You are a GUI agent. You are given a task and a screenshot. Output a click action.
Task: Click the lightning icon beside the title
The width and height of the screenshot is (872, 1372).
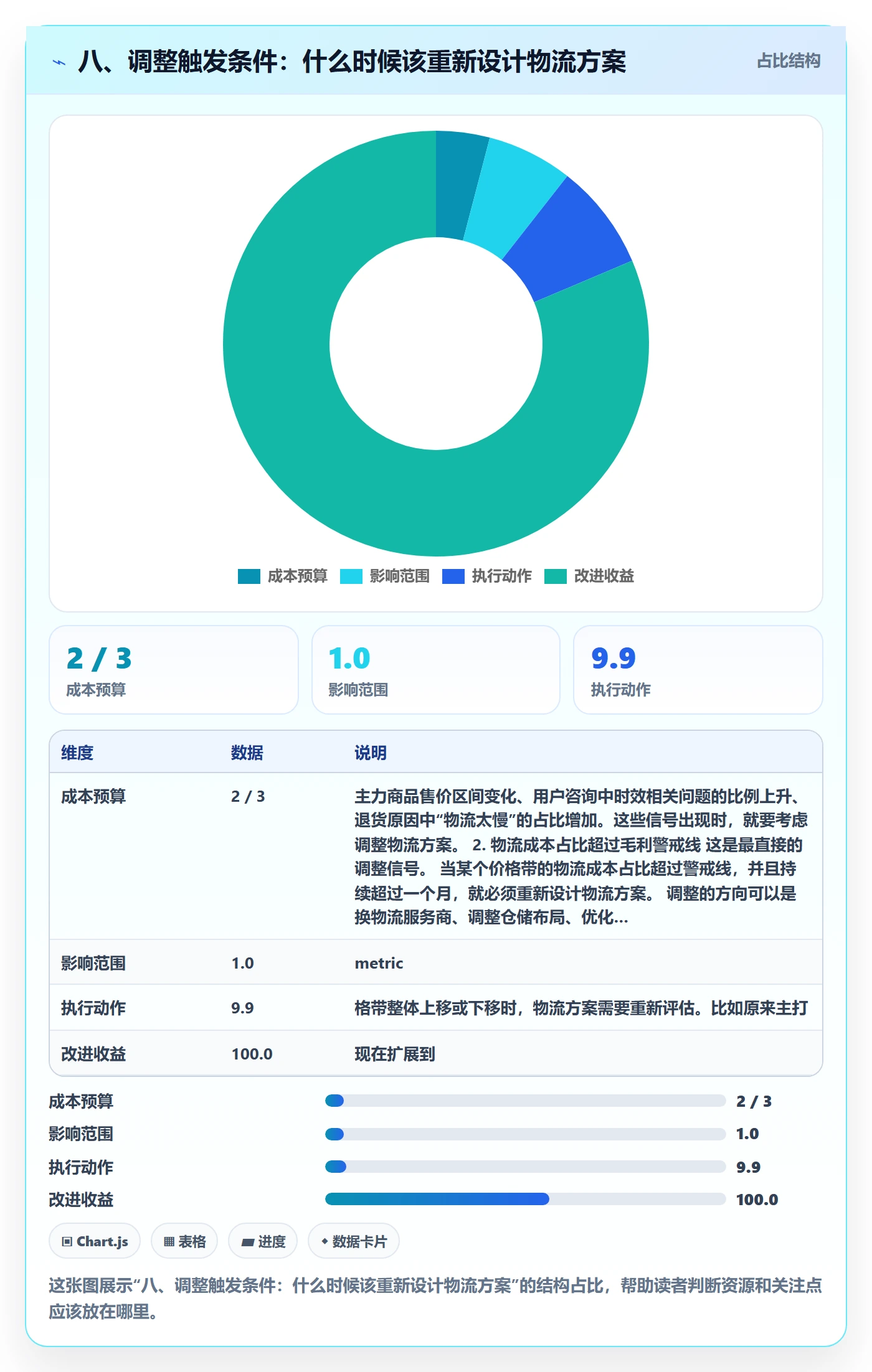pos(59,62)
